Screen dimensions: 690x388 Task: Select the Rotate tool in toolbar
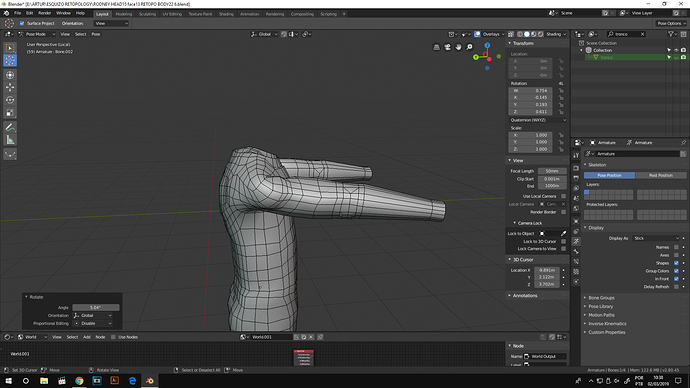pyautogui.click(x=10, y=100)
